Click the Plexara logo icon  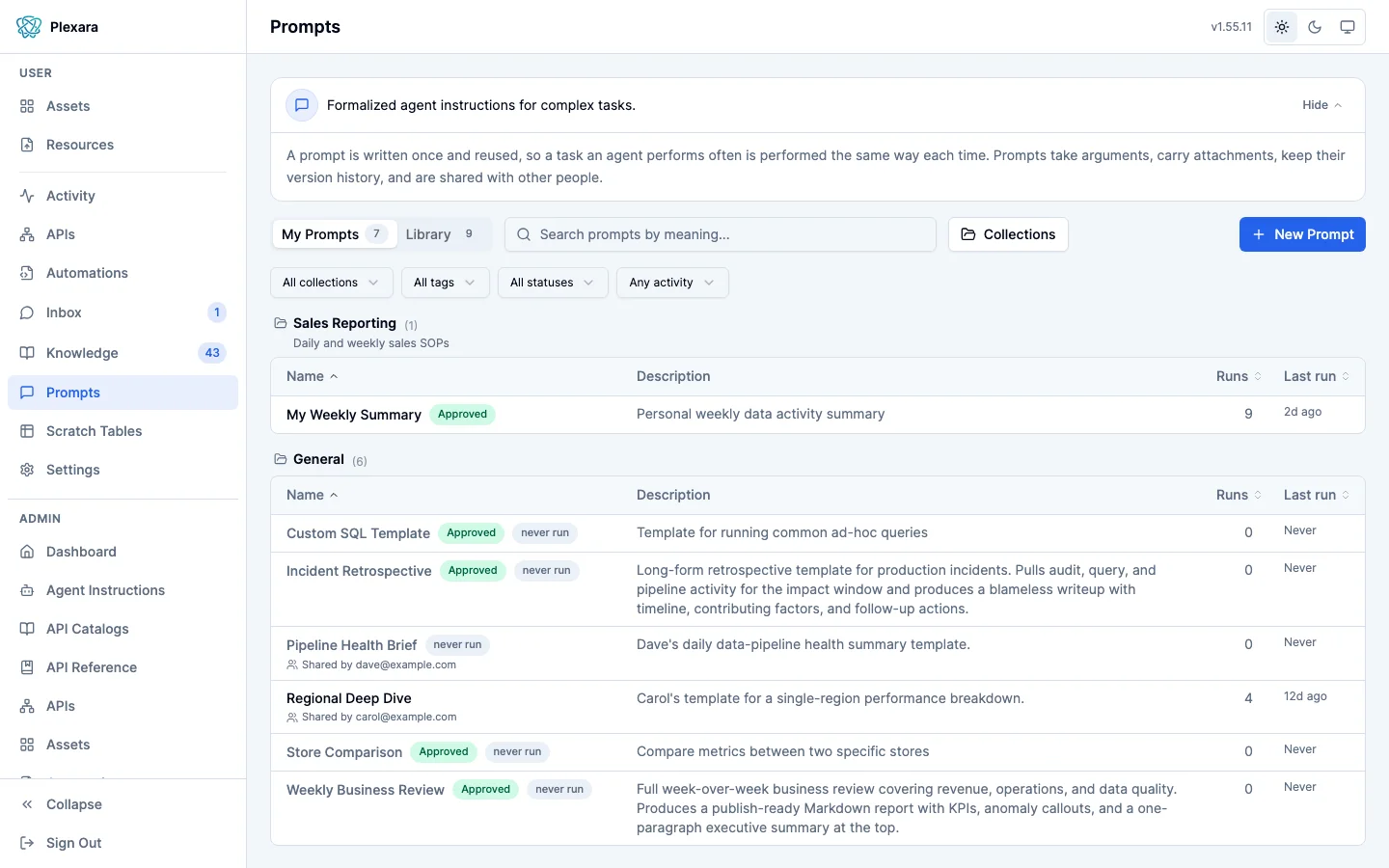[29, 27]
